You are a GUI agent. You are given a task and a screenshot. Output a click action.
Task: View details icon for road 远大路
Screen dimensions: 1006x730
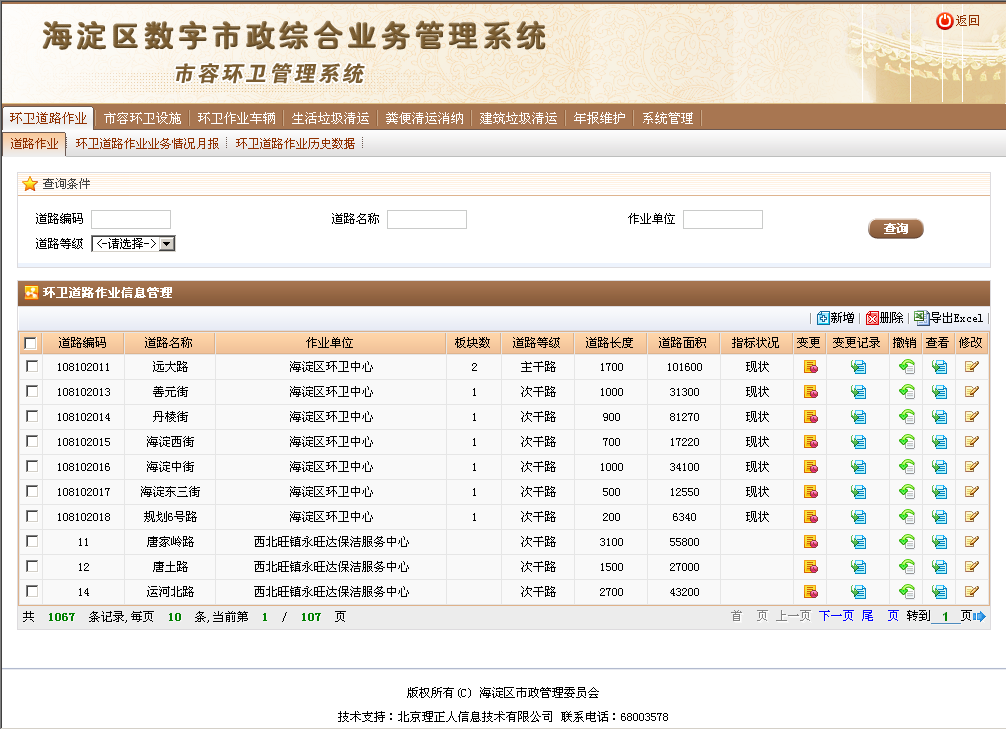click(939, 367)
